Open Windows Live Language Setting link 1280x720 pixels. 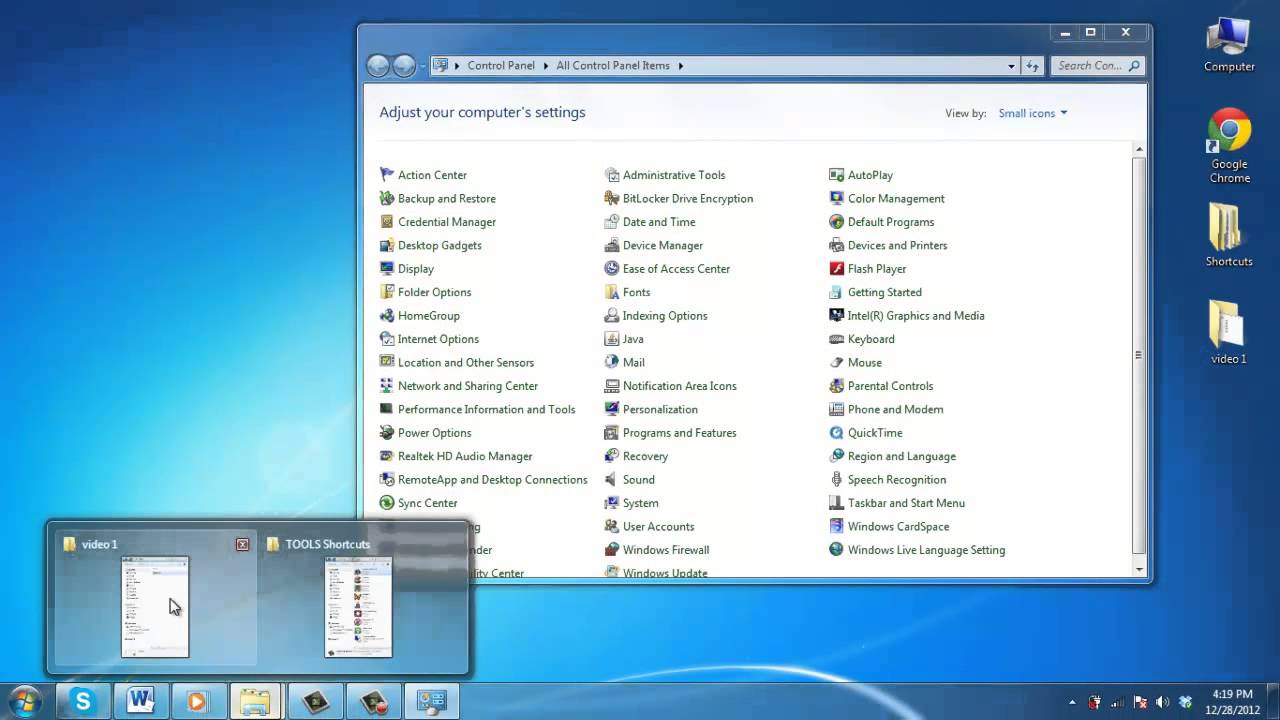pyautogui.click(x=926, y=550)
